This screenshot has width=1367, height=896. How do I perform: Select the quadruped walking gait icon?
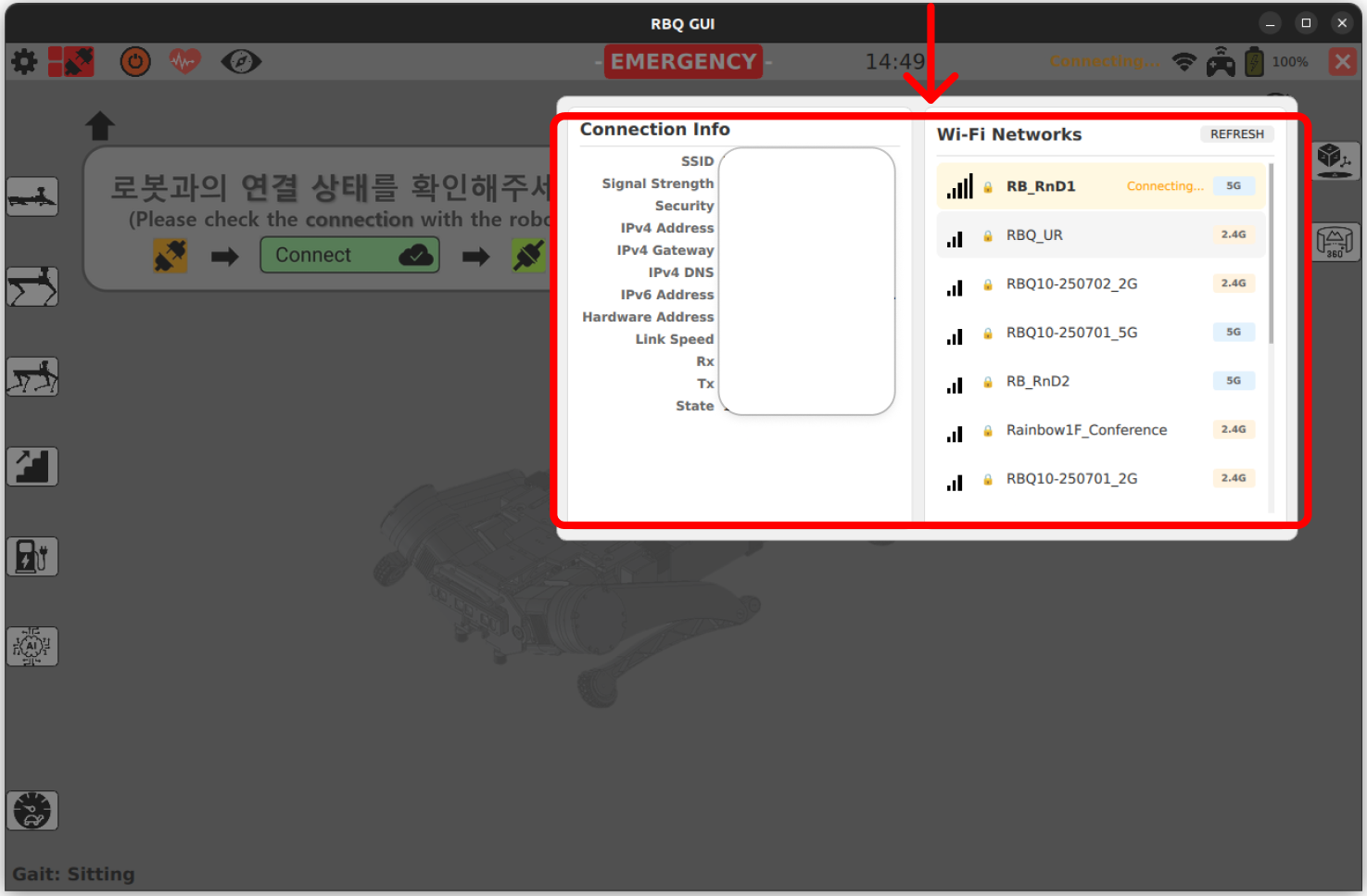click(x=32, y=376)
